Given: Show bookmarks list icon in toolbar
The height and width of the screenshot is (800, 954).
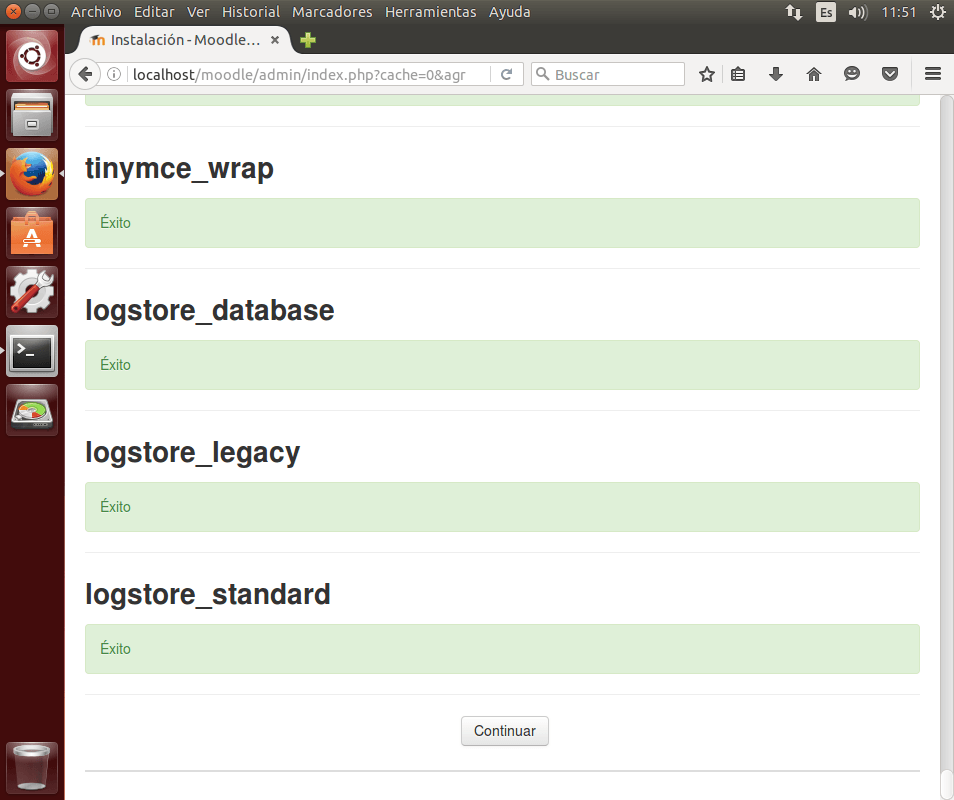Looking at the screenshot, I should tap(738, 74).
